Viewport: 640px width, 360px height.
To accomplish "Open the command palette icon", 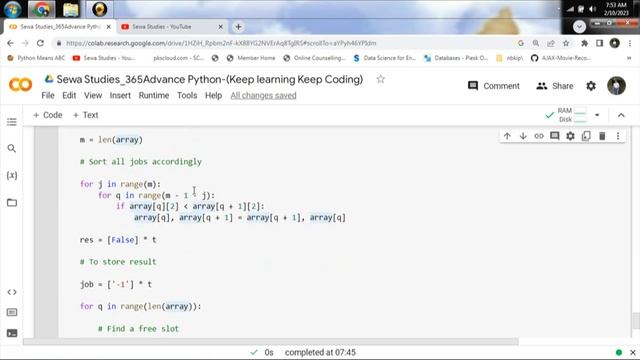I will (x=12, y=312).
